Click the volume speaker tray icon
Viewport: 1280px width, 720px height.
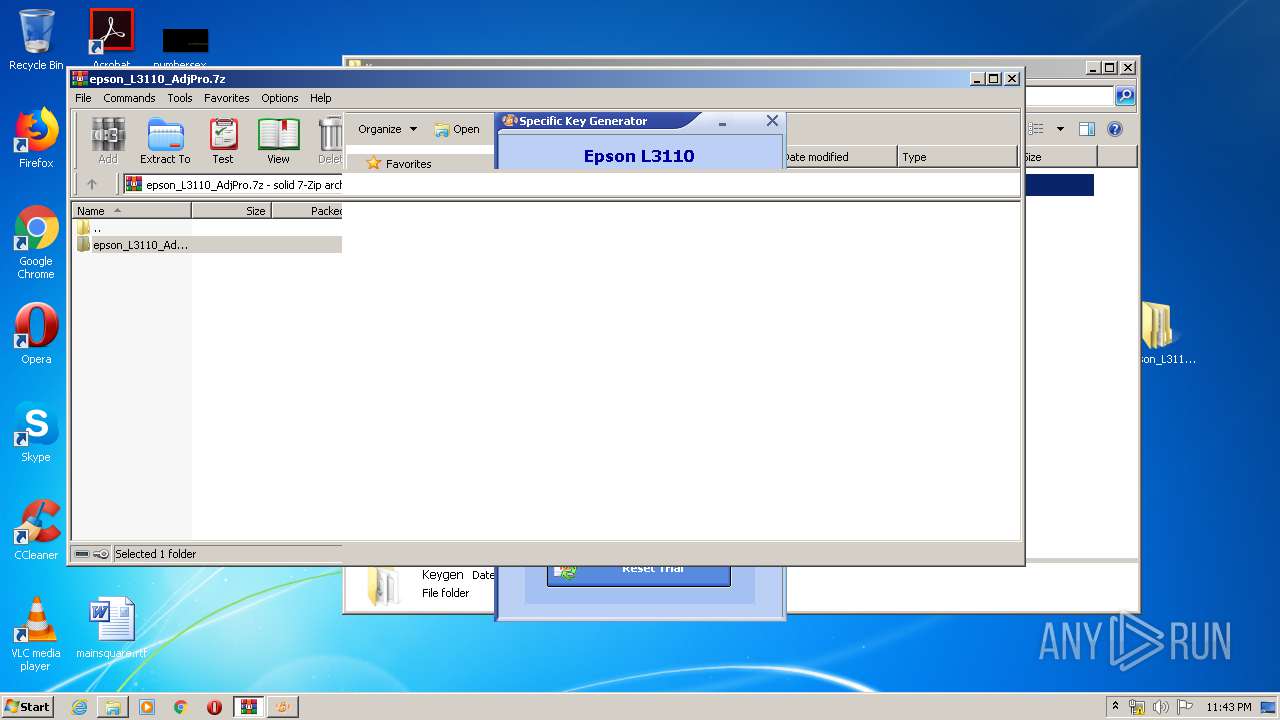[x=1161, y=707]
